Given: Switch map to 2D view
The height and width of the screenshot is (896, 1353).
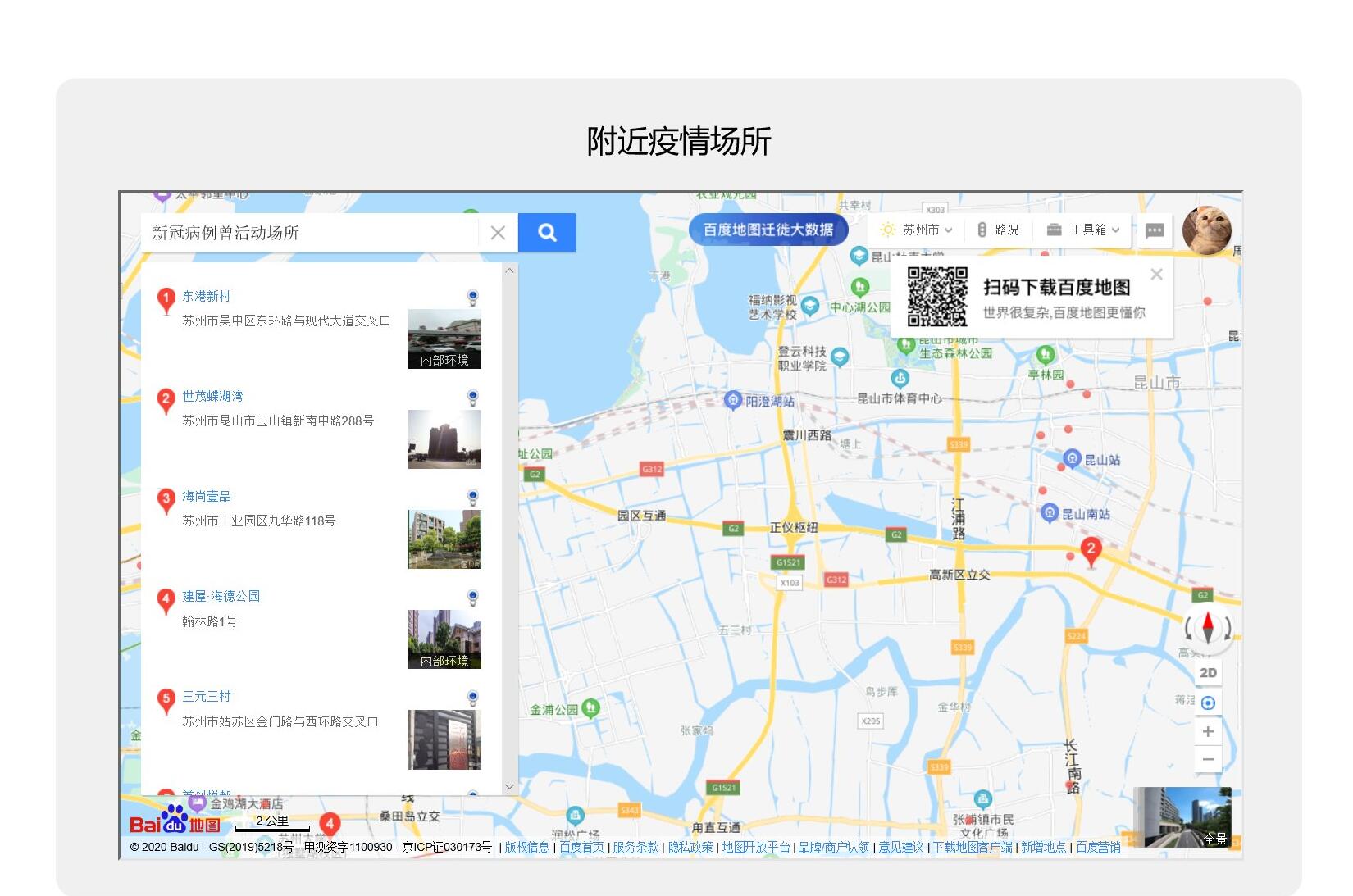Looking at the screenshot, I should [1207, 671].
